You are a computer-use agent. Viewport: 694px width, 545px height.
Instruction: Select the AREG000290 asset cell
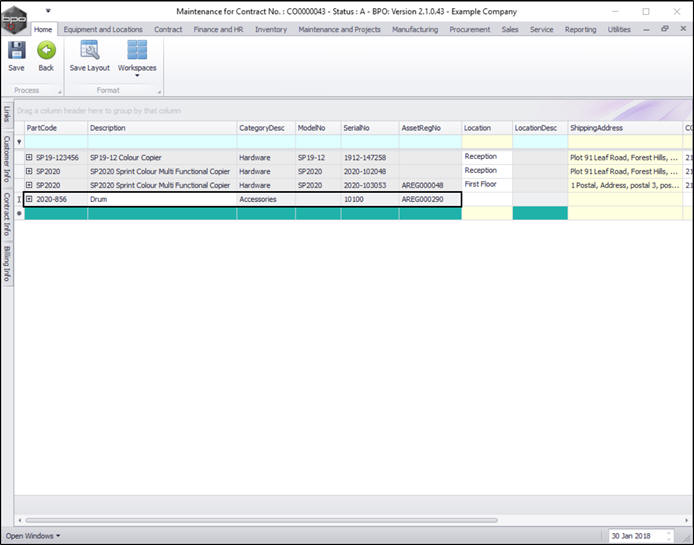430,199
